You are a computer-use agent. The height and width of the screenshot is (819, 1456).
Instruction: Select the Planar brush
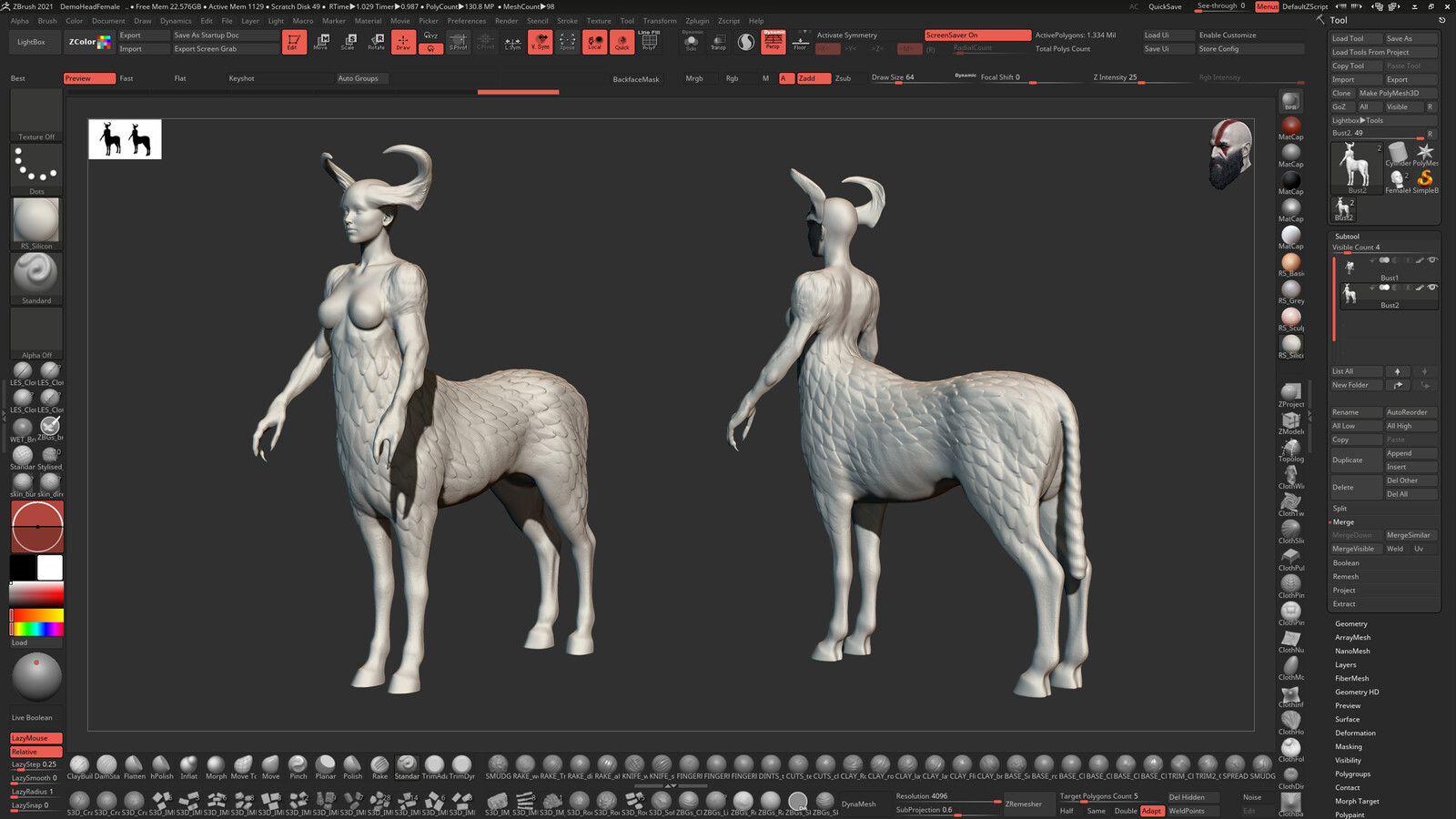click(325, 767)
